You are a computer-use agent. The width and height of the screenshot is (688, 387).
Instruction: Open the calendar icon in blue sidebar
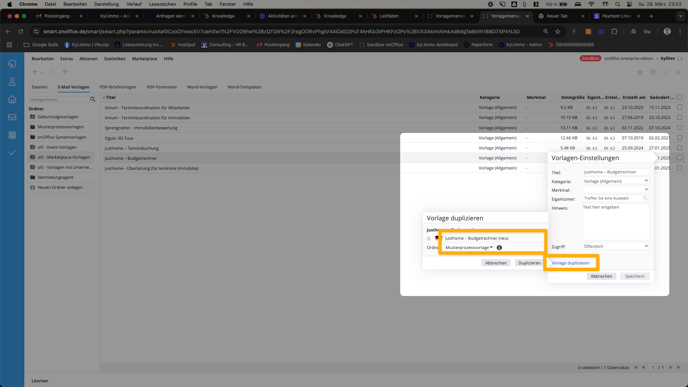[x=12, y=135]
